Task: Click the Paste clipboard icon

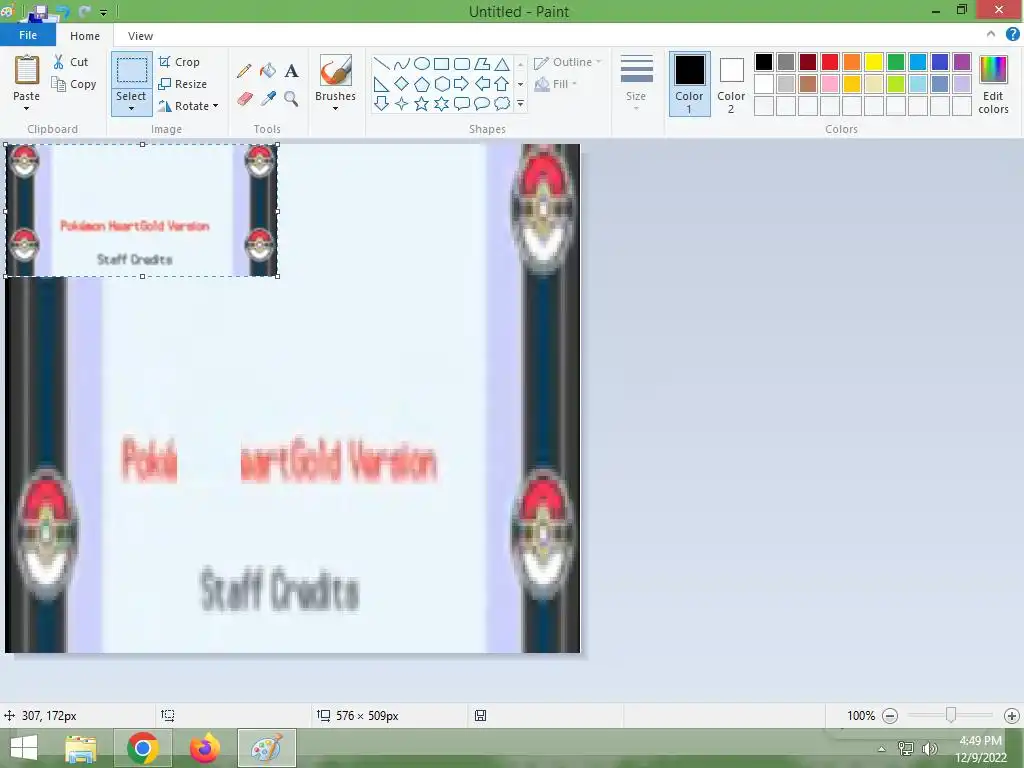Action: click(x=27, y=69)
